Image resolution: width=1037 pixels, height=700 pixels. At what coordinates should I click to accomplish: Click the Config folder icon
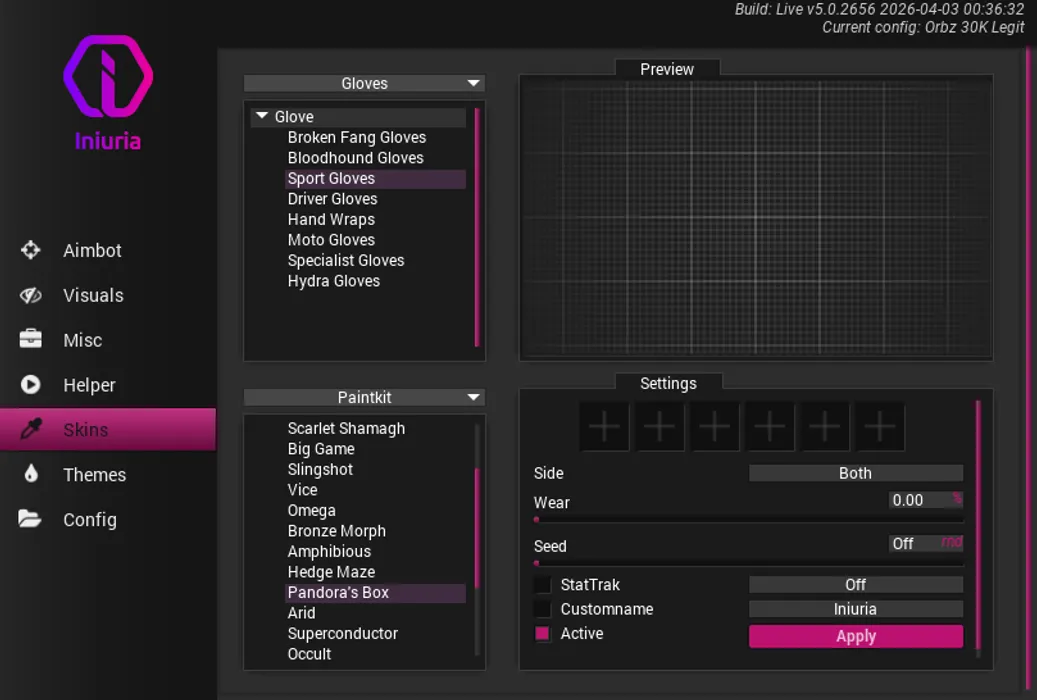[x=30, y=519]
